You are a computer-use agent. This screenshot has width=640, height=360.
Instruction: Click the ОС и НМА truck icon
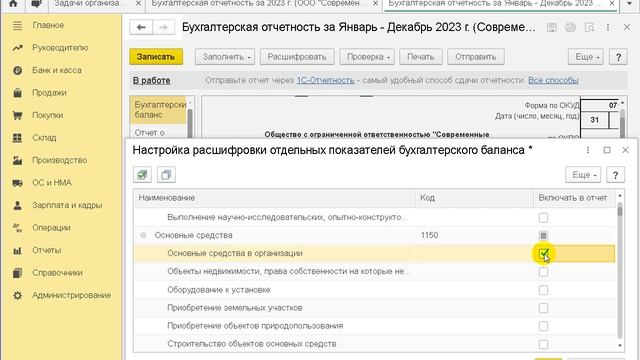point(17,182)
